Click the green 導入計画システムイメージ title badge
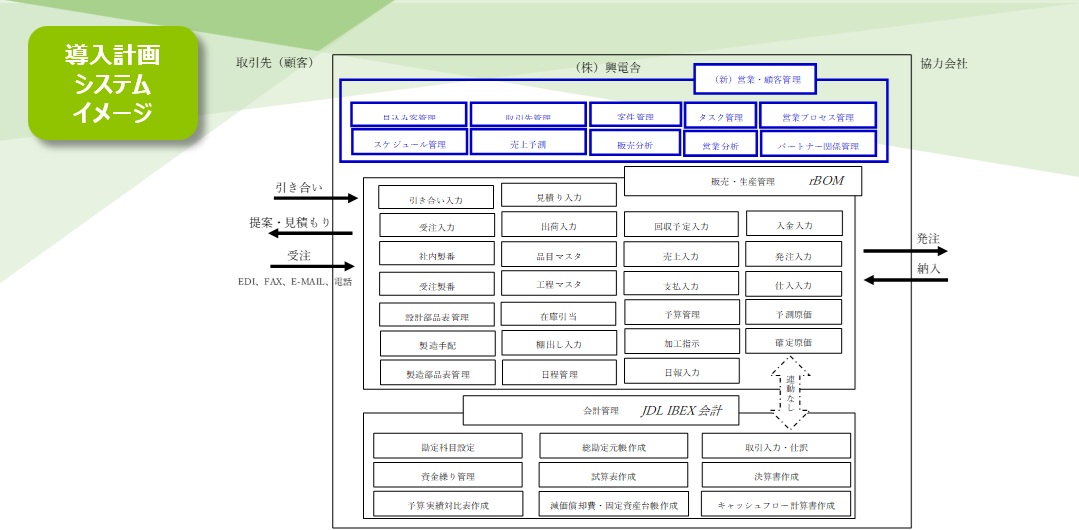Image resolution: width=1079 pixels, height=530 pixels. click(112, 84)
